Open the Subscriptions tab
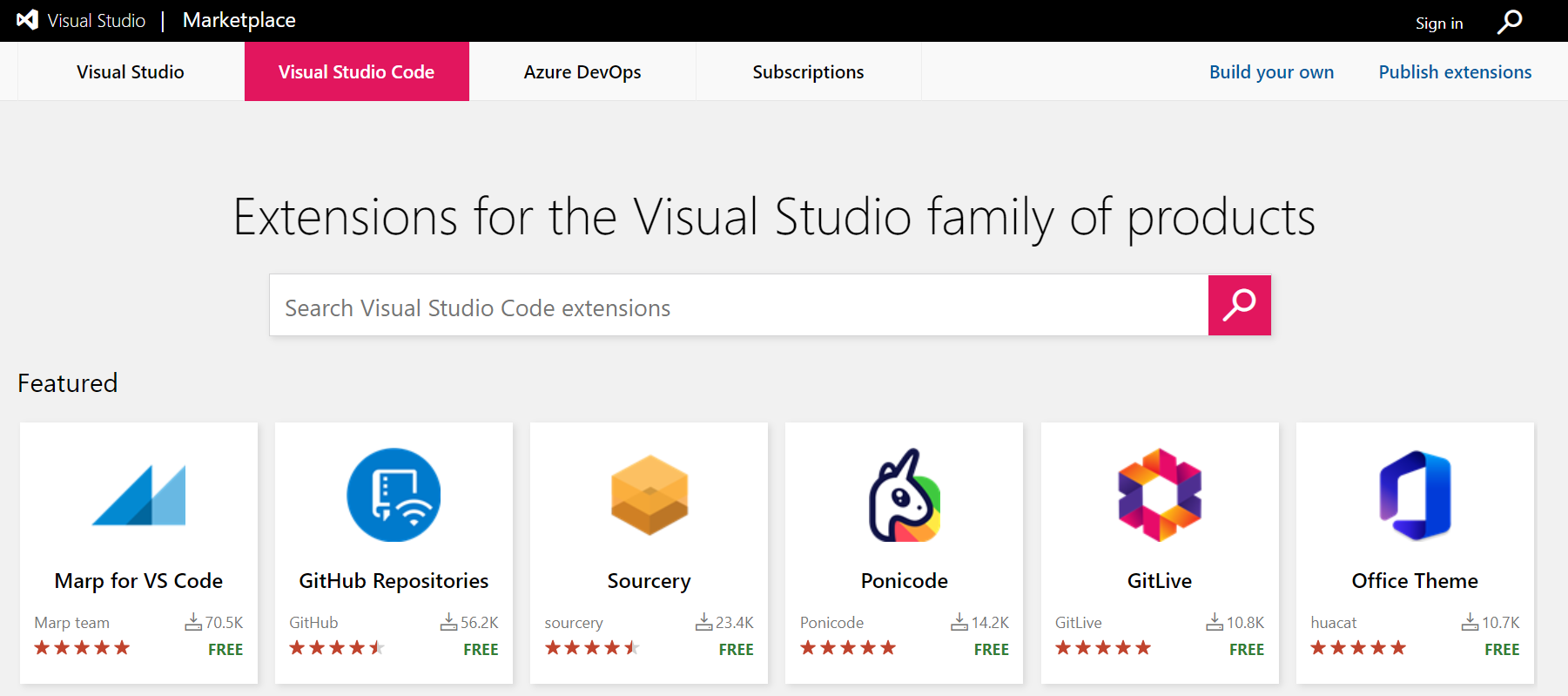 tap(808, 72)
